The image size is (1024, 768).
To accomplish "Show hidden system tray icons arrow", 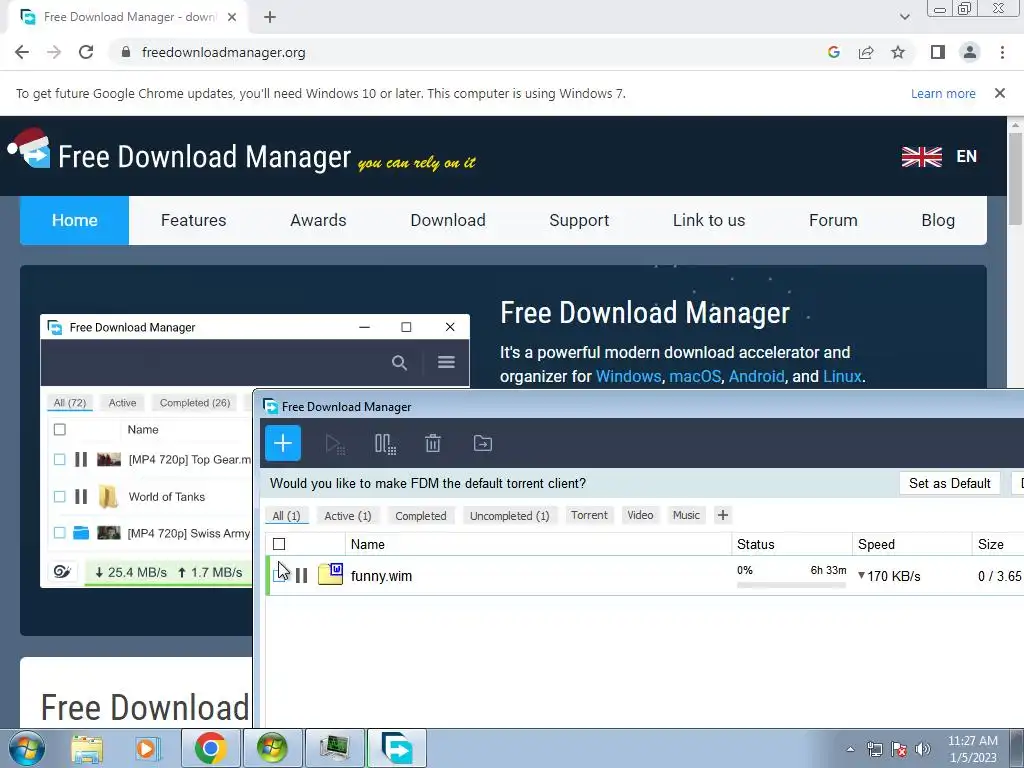I will [x=850, y=749].
